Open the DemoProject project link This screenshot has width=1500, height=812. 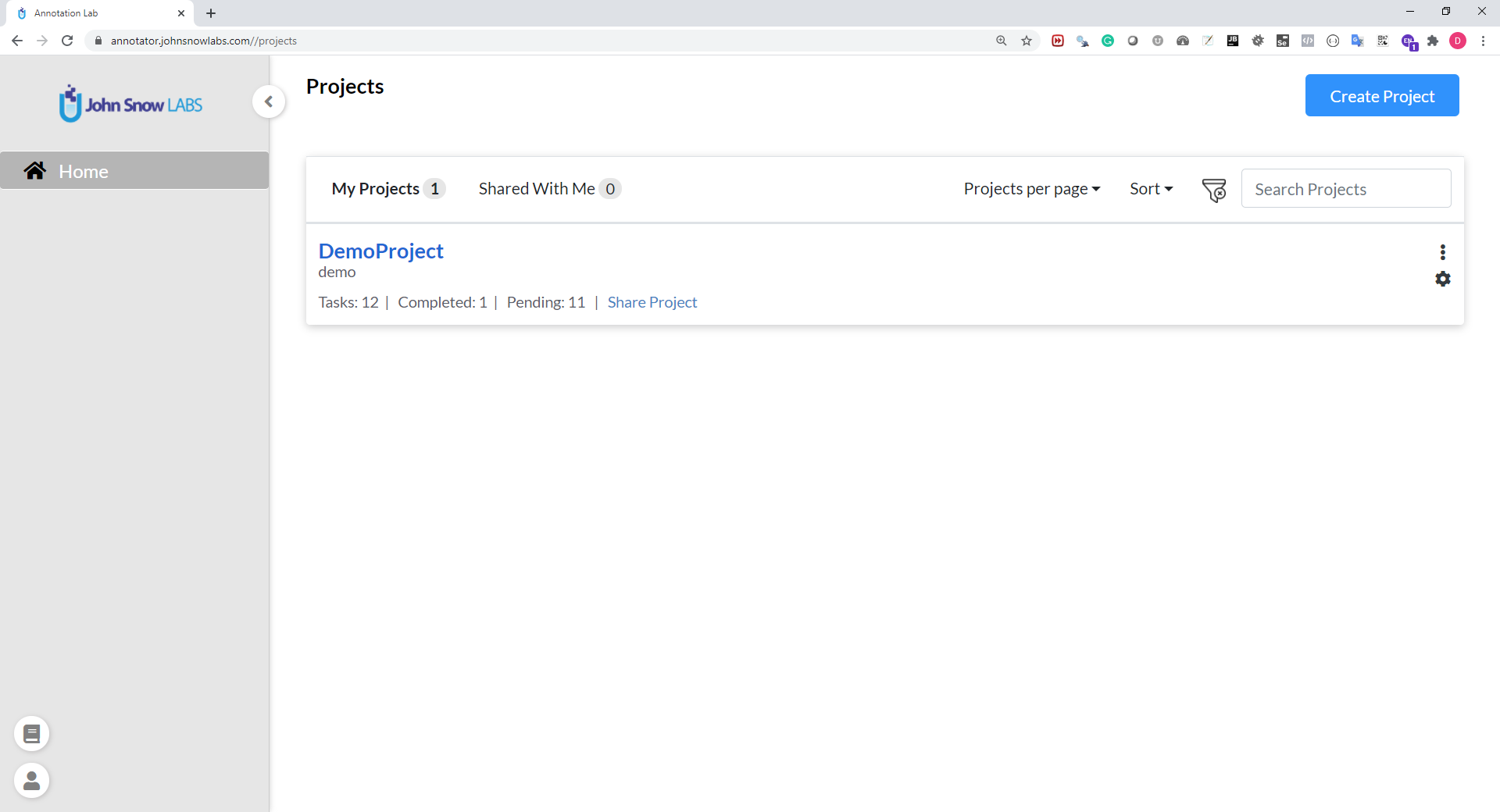click(x=380, y=251)
